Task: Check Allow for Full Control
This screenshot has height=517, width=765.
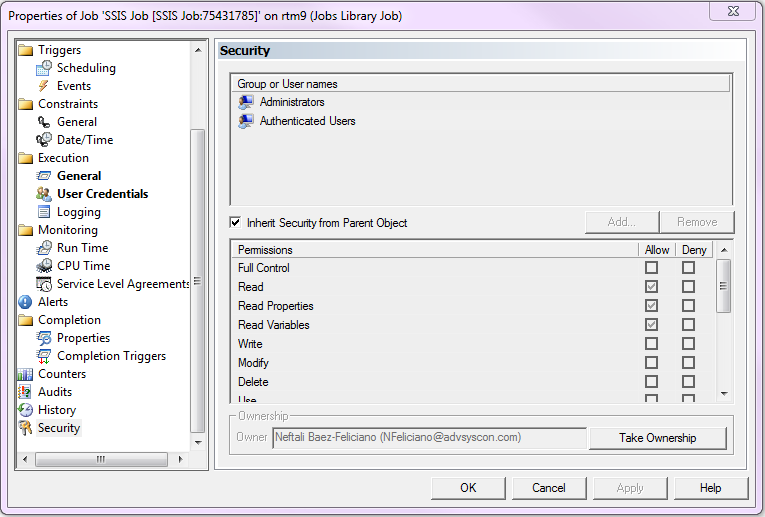Action: (651, 268)
